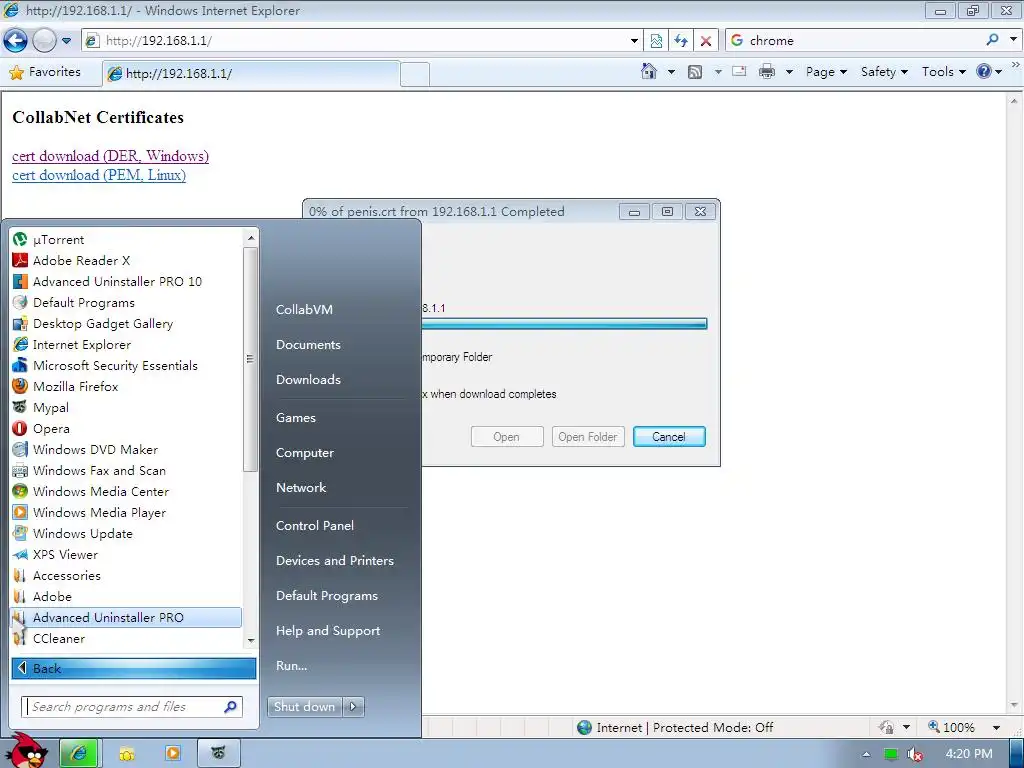Open Devices and Printers
Image resolution: width=1024 pixels, height=768 pixels.
(335, 560)
